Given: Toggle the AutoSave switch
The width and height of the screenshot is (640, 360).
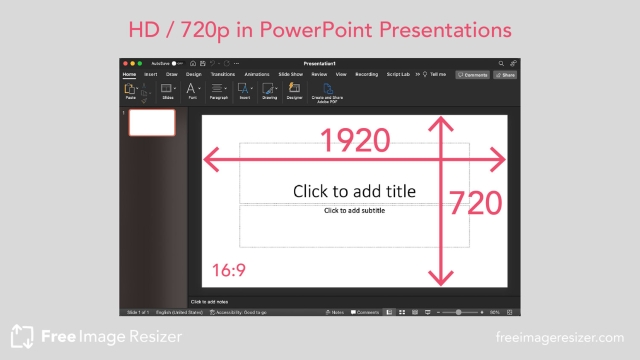Looking at the screenshot, I should tap(177, 63).
